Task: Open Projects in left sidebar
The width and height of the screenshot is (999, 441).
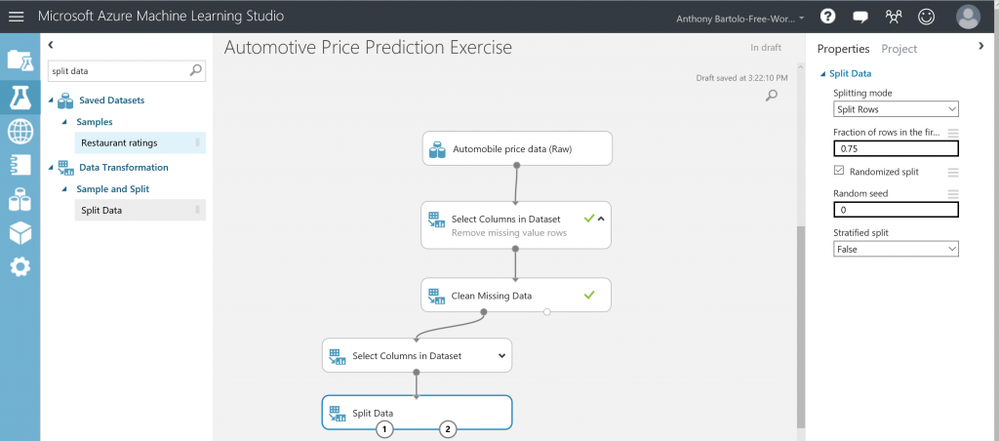Action: coord(20,60)
